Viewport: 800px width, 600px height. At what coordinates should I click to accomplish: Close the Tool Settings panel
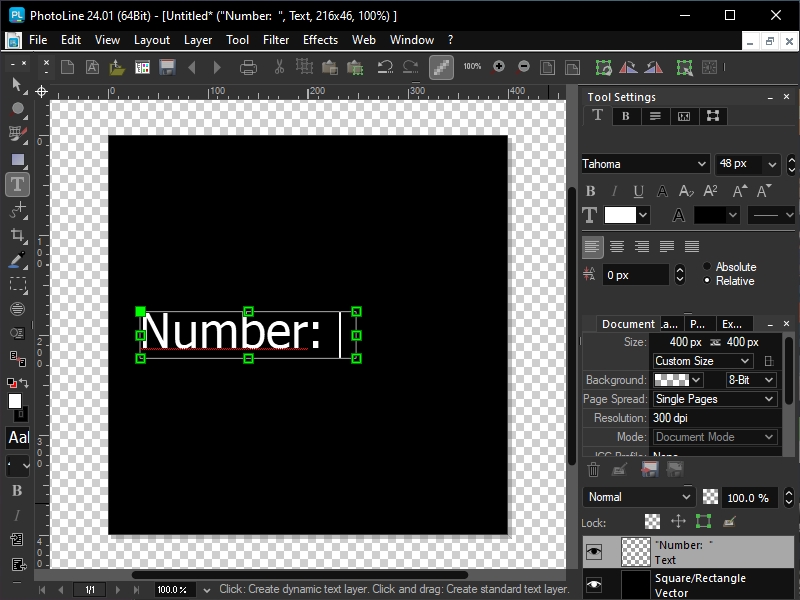(786, 96)
